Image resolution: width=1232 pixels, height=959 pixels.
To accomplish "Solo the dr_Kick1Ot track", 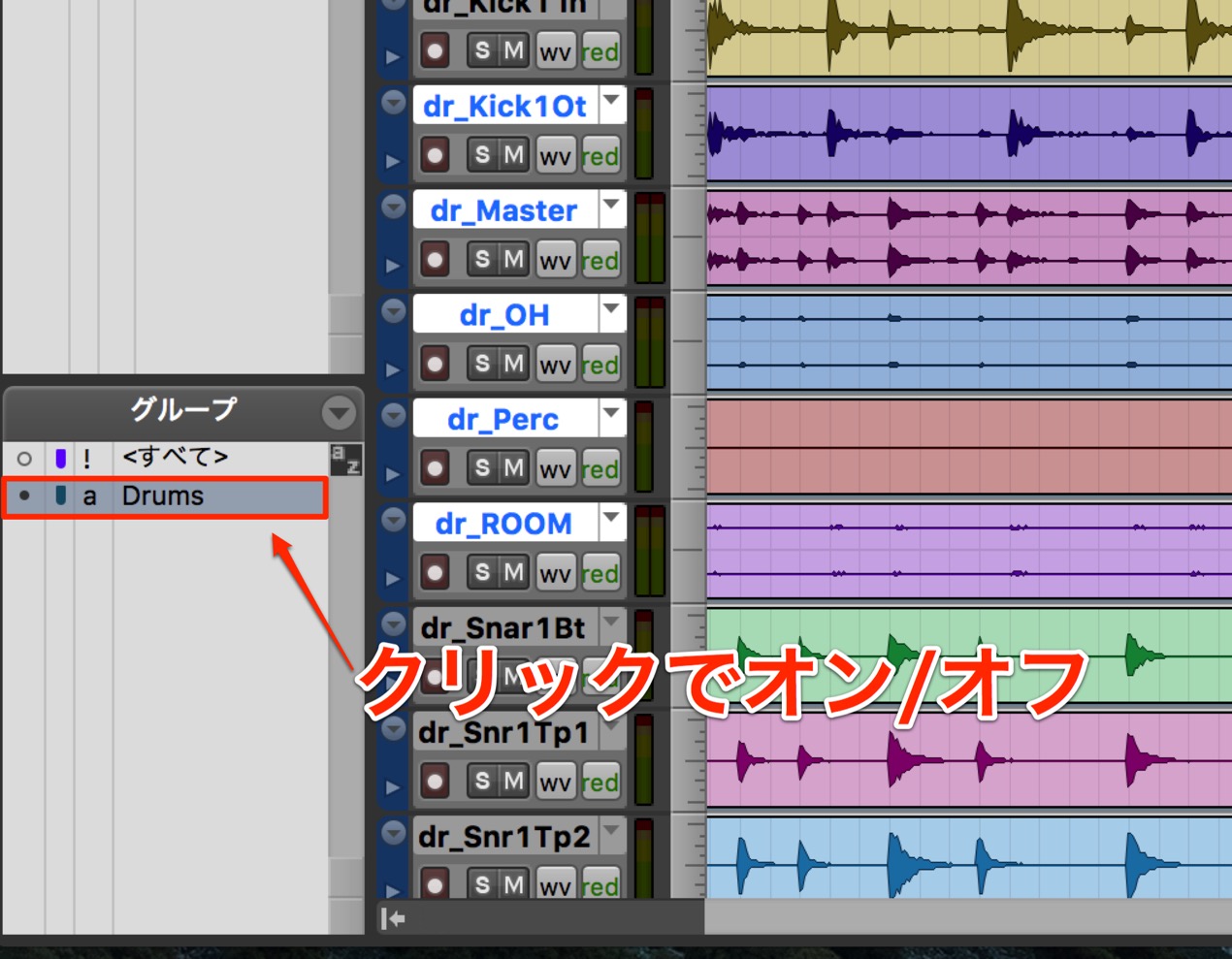I will point(482,154).
